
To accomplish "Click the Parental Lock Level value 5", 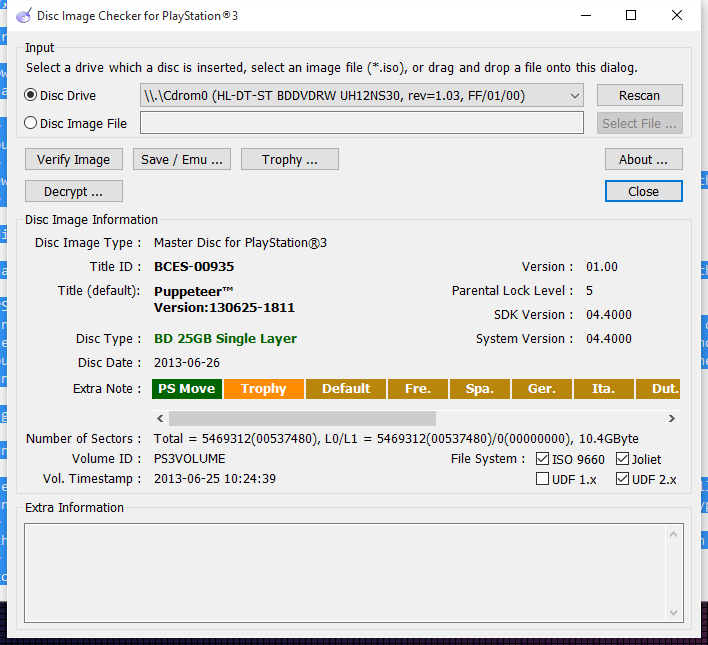I will 589,291.
